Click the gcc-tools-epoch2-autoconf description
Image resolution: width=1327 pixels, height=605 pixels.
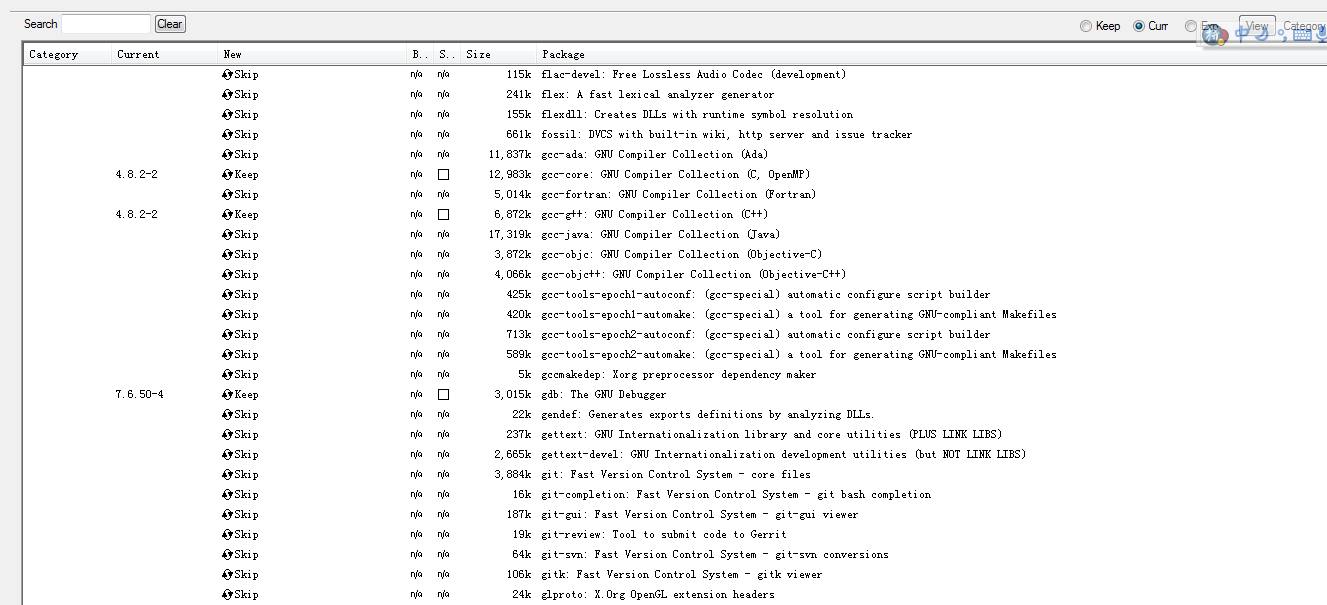click(x=766, y=335)
